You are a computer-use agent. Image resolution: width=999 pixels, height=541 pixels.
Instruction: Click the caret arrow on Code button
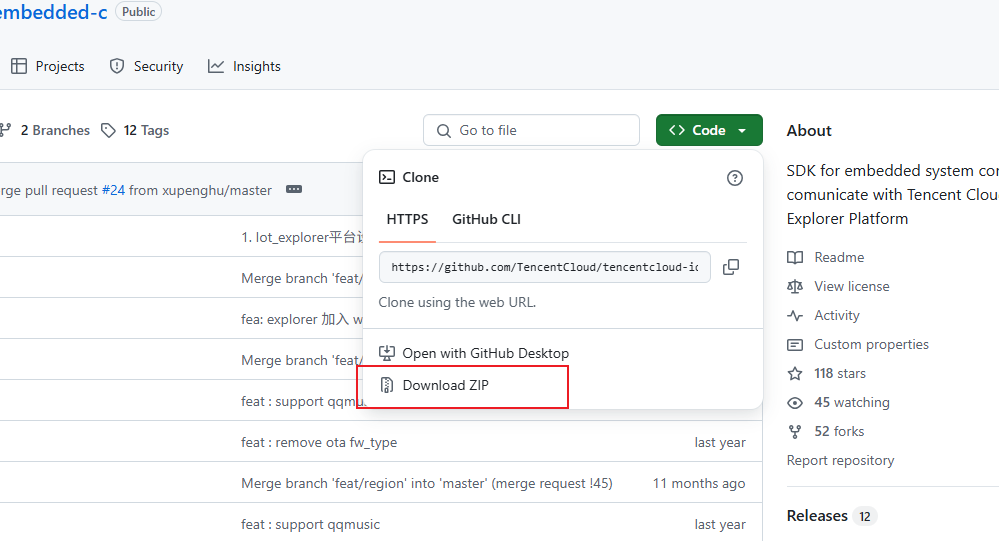[742, 131]
